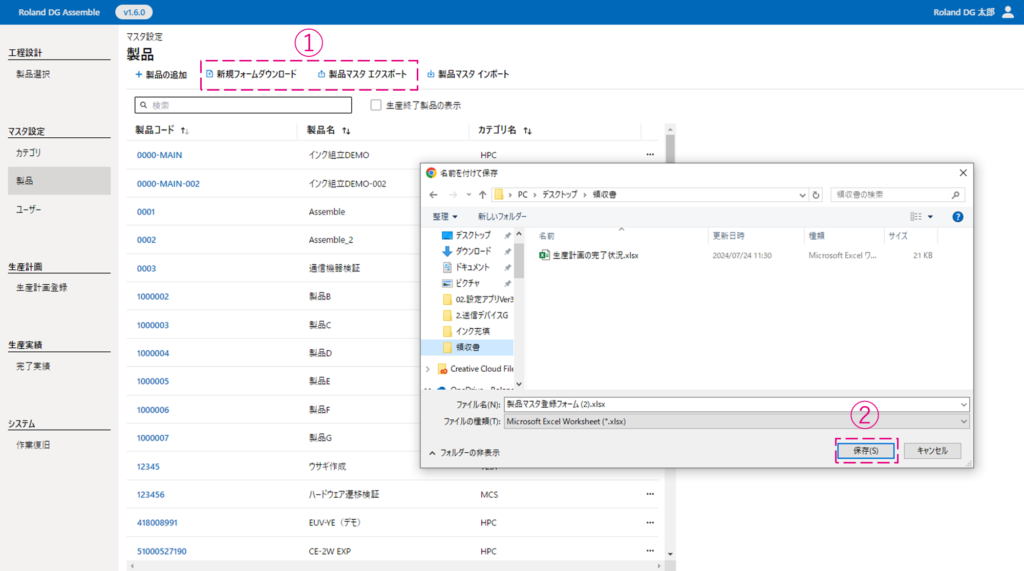
Task: Open 生産計画登録 in the left sidebar
Action: tap(42, 288)
